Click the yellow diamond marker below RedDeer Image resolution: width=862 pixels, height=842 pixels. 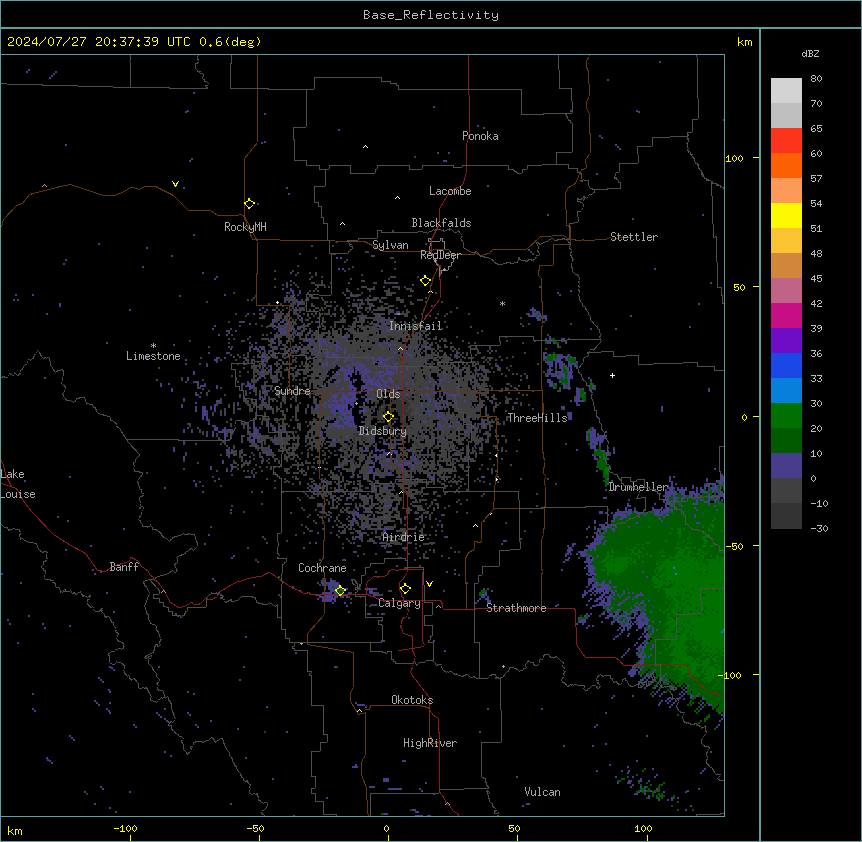coord(425,281)
